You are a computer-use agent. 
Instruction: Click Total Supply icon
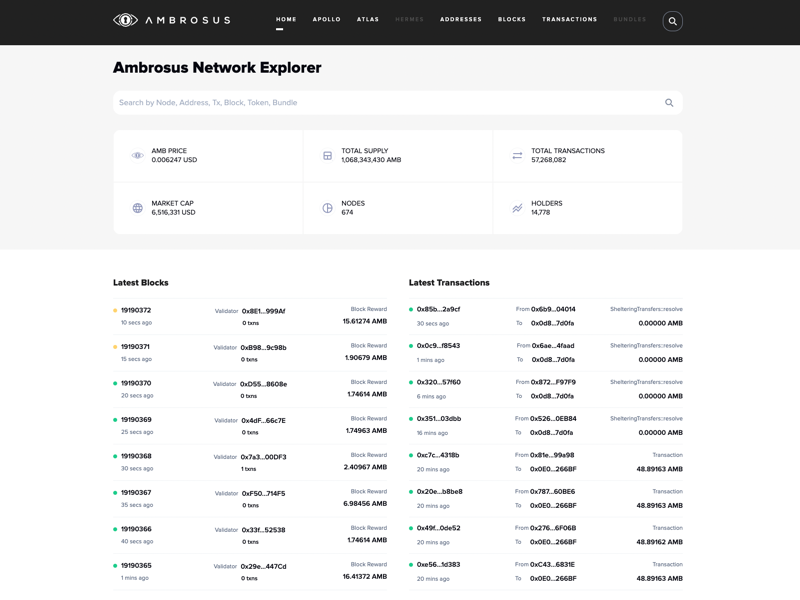click(328, 155)
